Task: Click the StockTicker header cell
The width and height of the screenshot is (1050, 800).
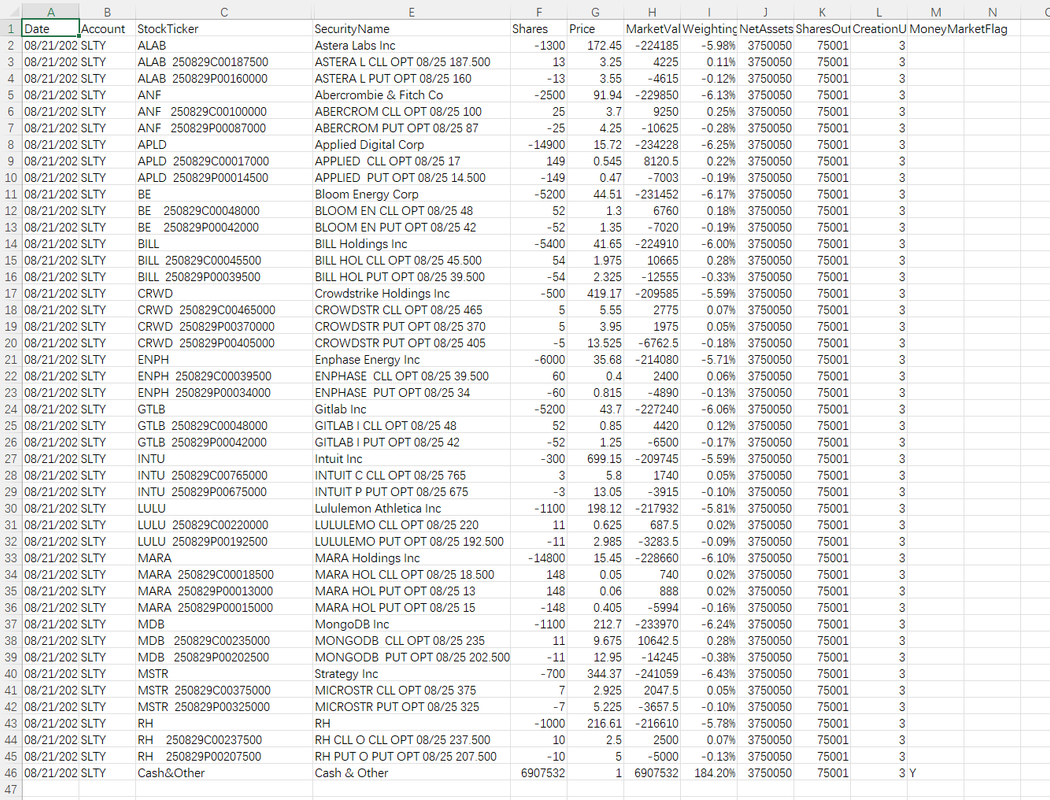Action: point(224,29)
